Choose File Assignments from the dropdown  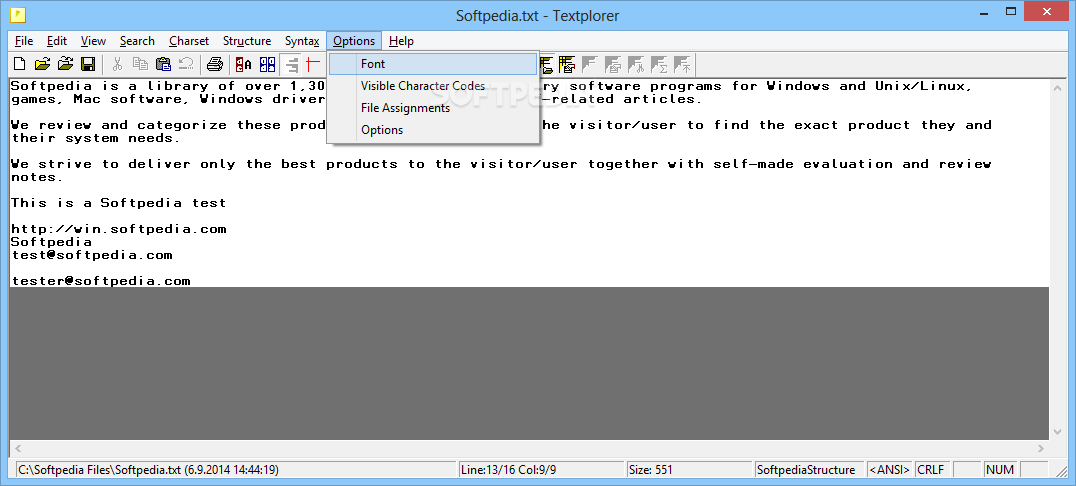click(x=433, y=108)
